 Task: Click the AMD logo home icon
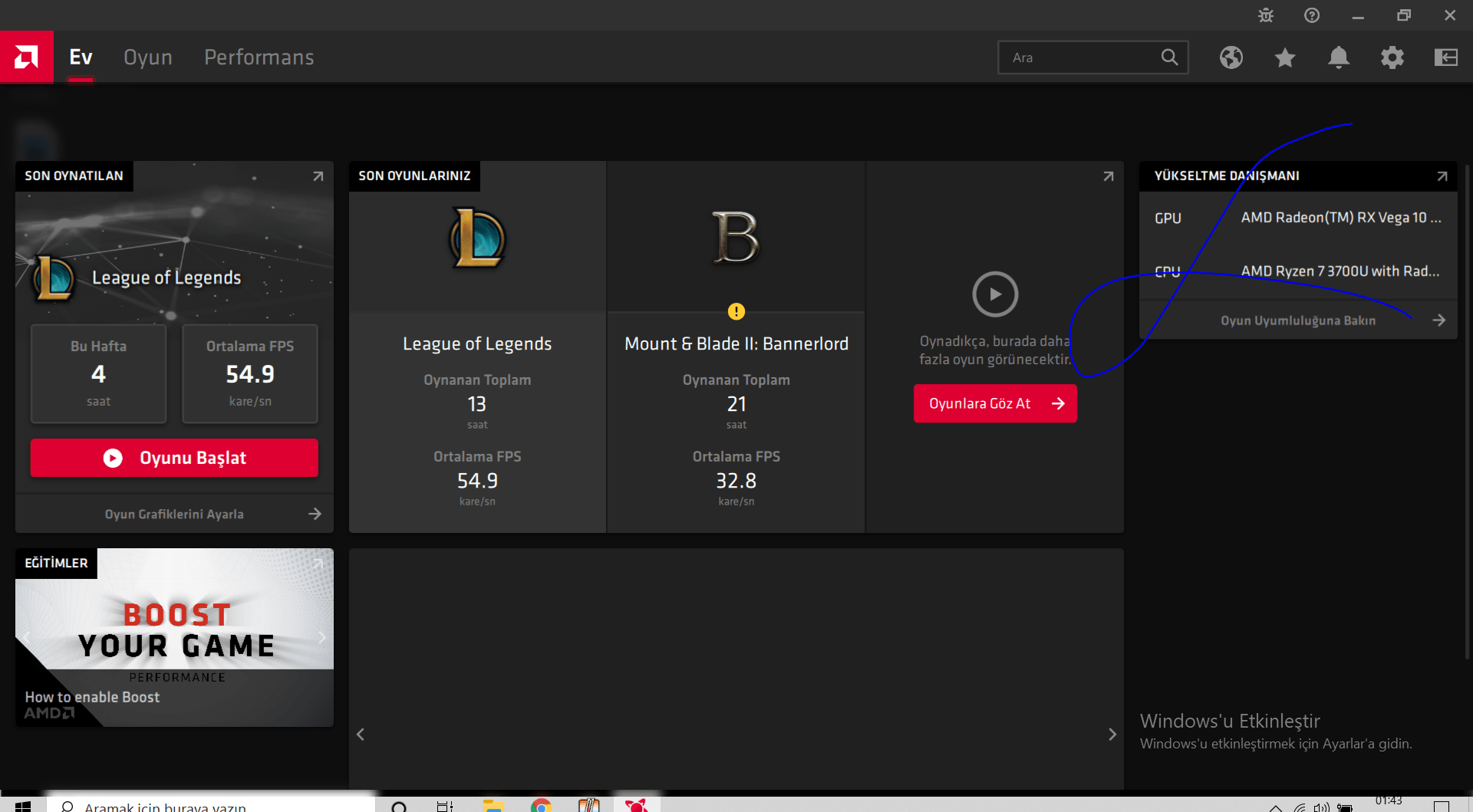(x=26, y=57)
